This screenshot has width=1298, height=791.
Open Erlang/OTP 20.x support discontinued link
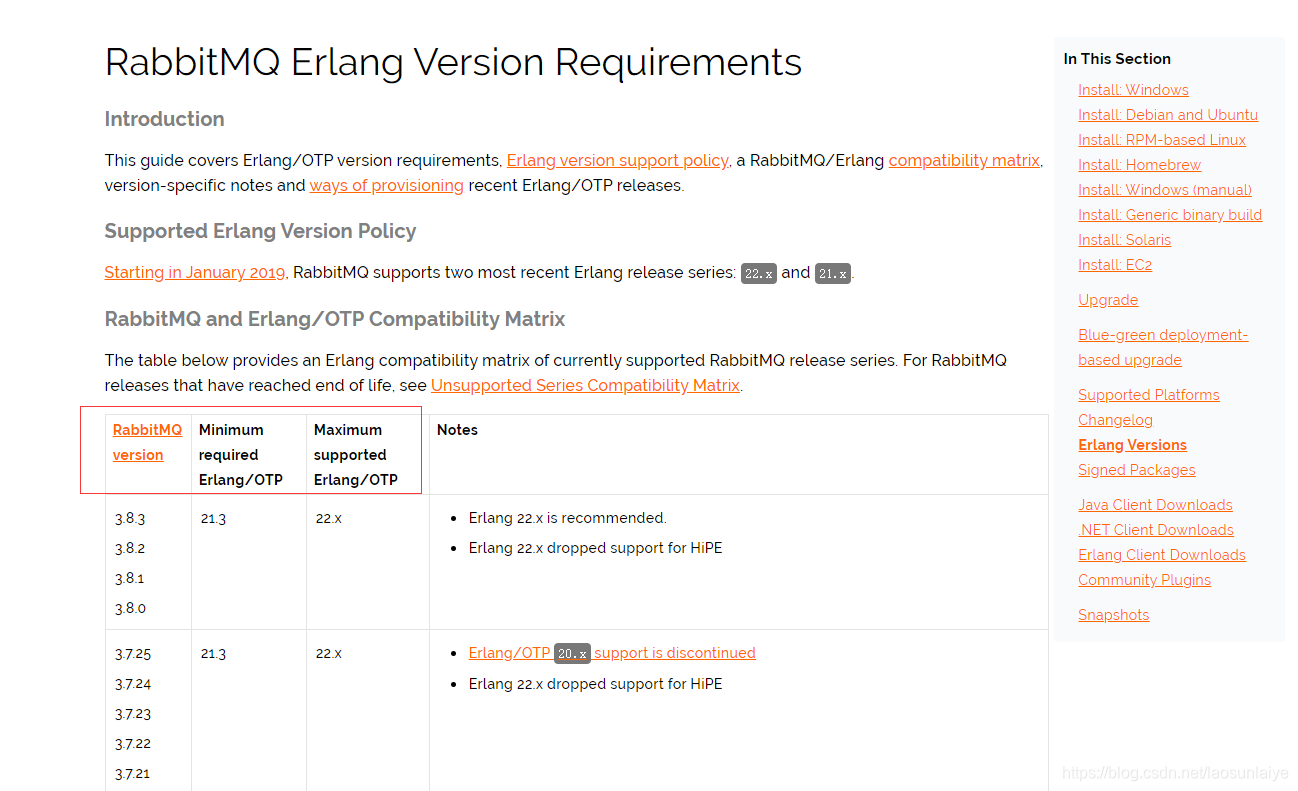pos(612,653)
